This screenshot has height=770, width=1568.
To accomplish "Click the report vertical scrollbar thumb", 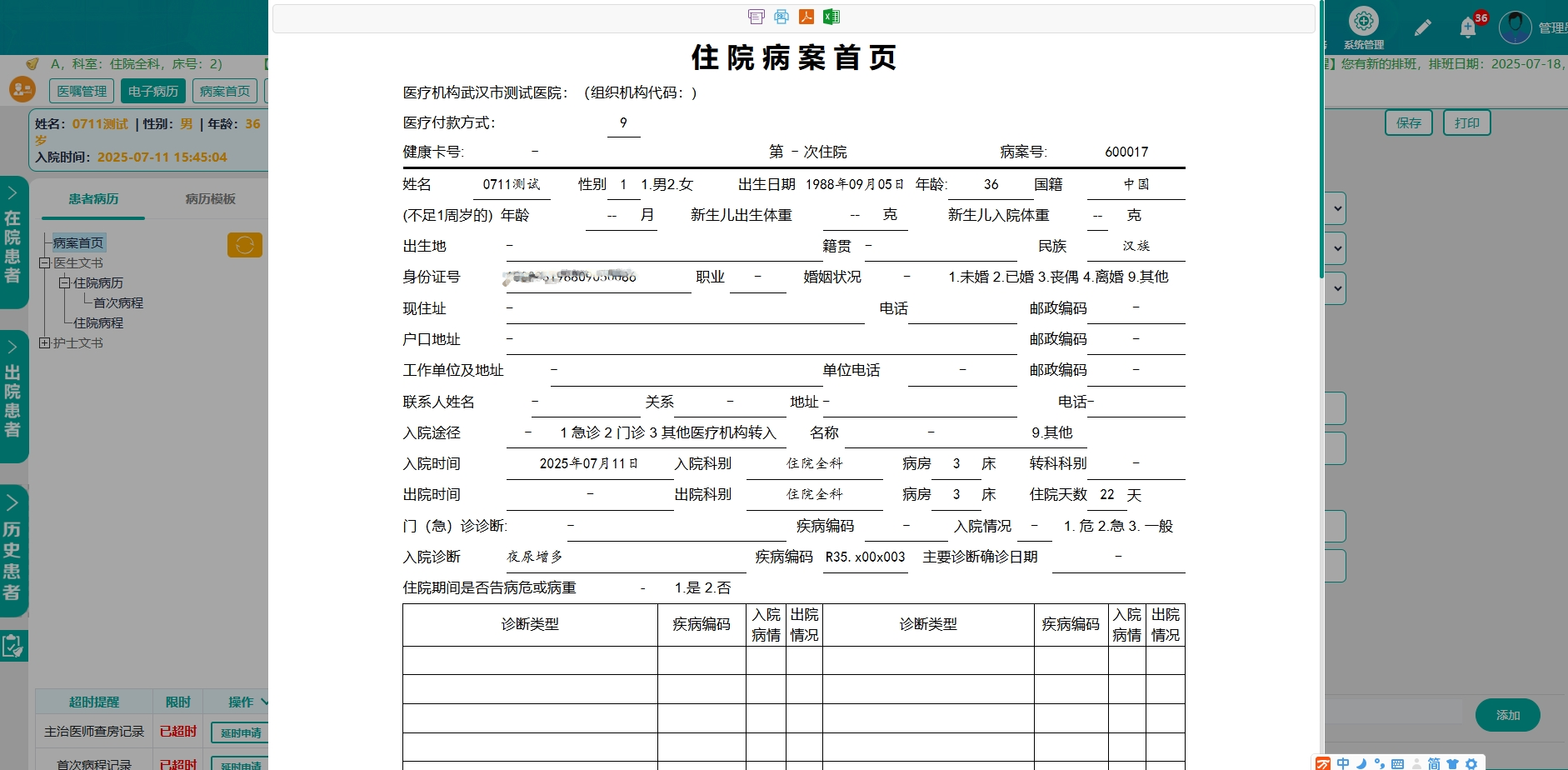I will (1321, 139).
